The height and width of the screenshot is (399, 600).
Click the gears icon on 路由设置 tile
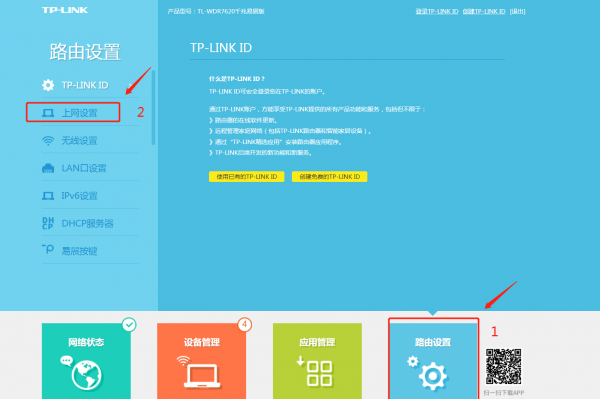tap(427, 373)
